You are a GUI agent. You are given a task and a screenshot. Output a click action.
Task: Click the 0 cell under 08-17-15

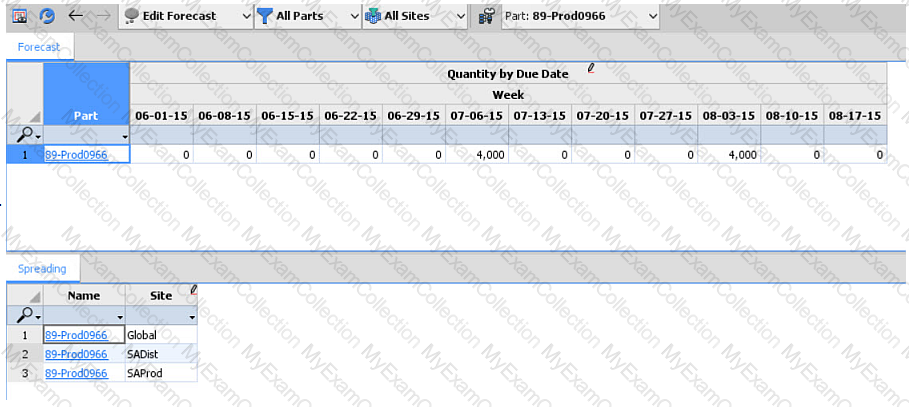coord(855,154)
